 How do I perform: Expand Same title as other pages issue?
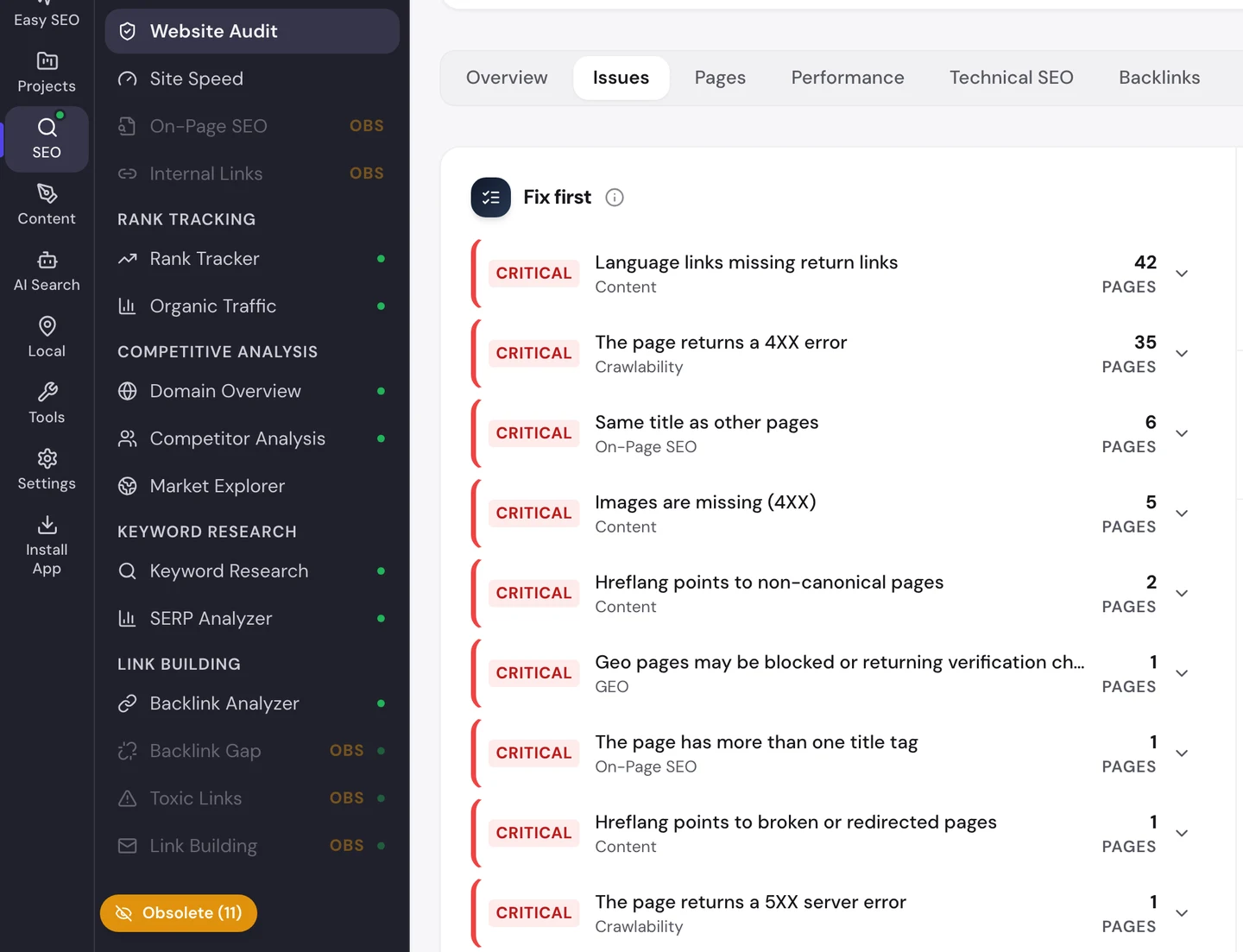[x=1182, y=433]
